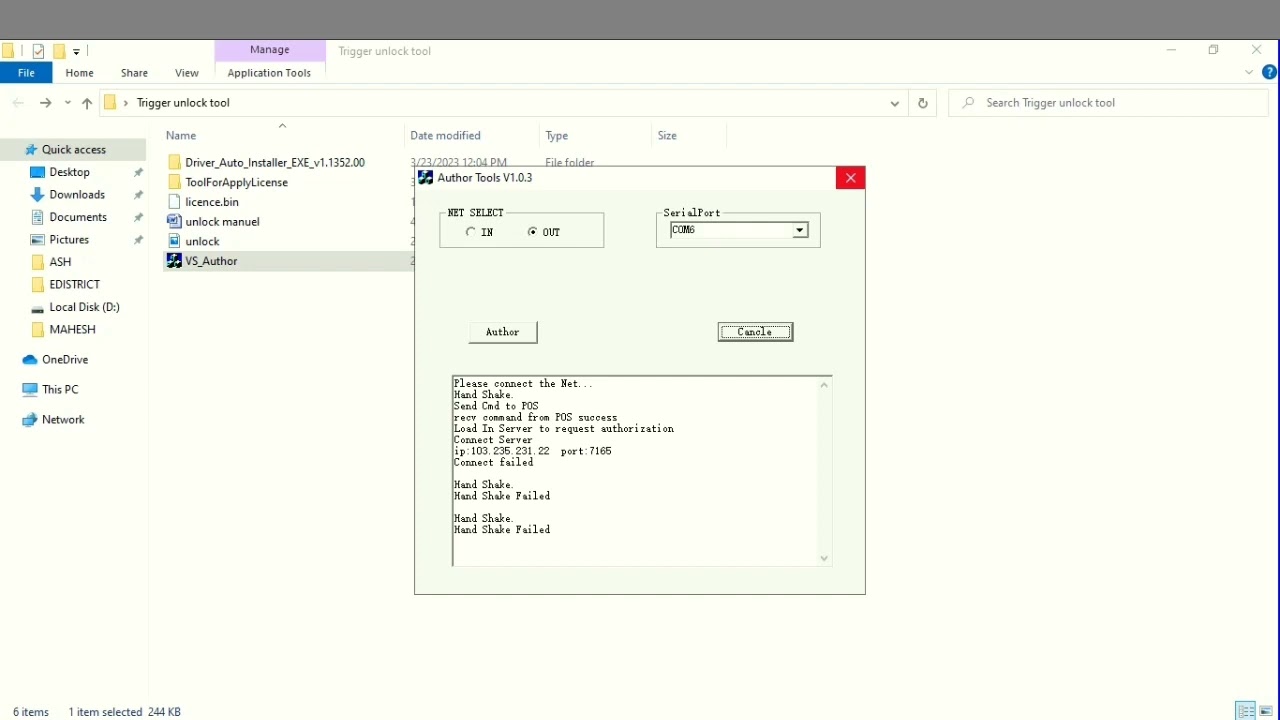Open MAHESH folder in sidebar

(x=72, y=330)
